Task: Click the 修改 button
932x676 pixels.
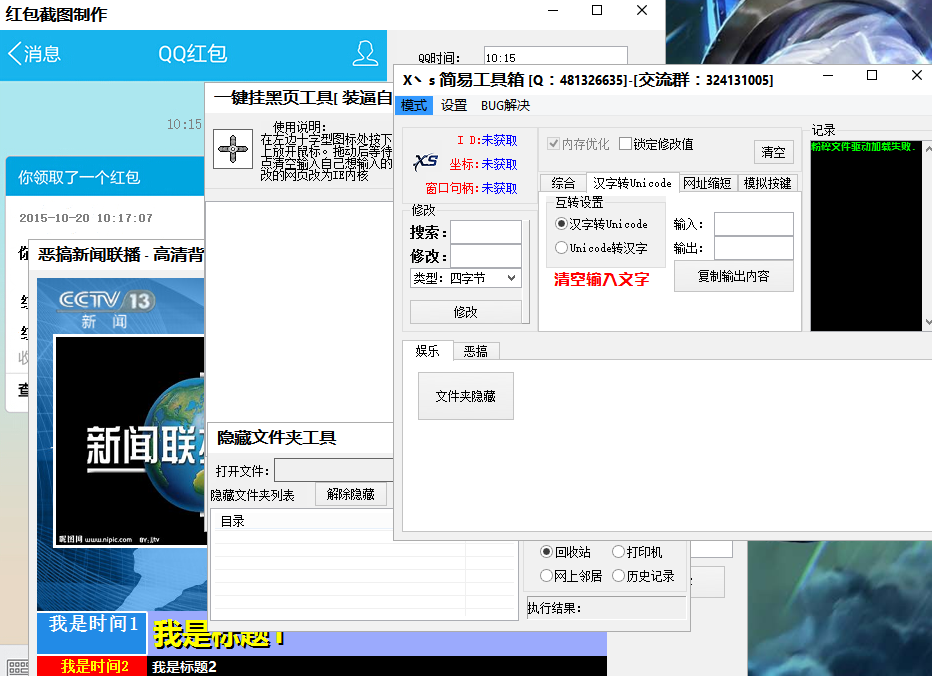Action: point(465,312)
